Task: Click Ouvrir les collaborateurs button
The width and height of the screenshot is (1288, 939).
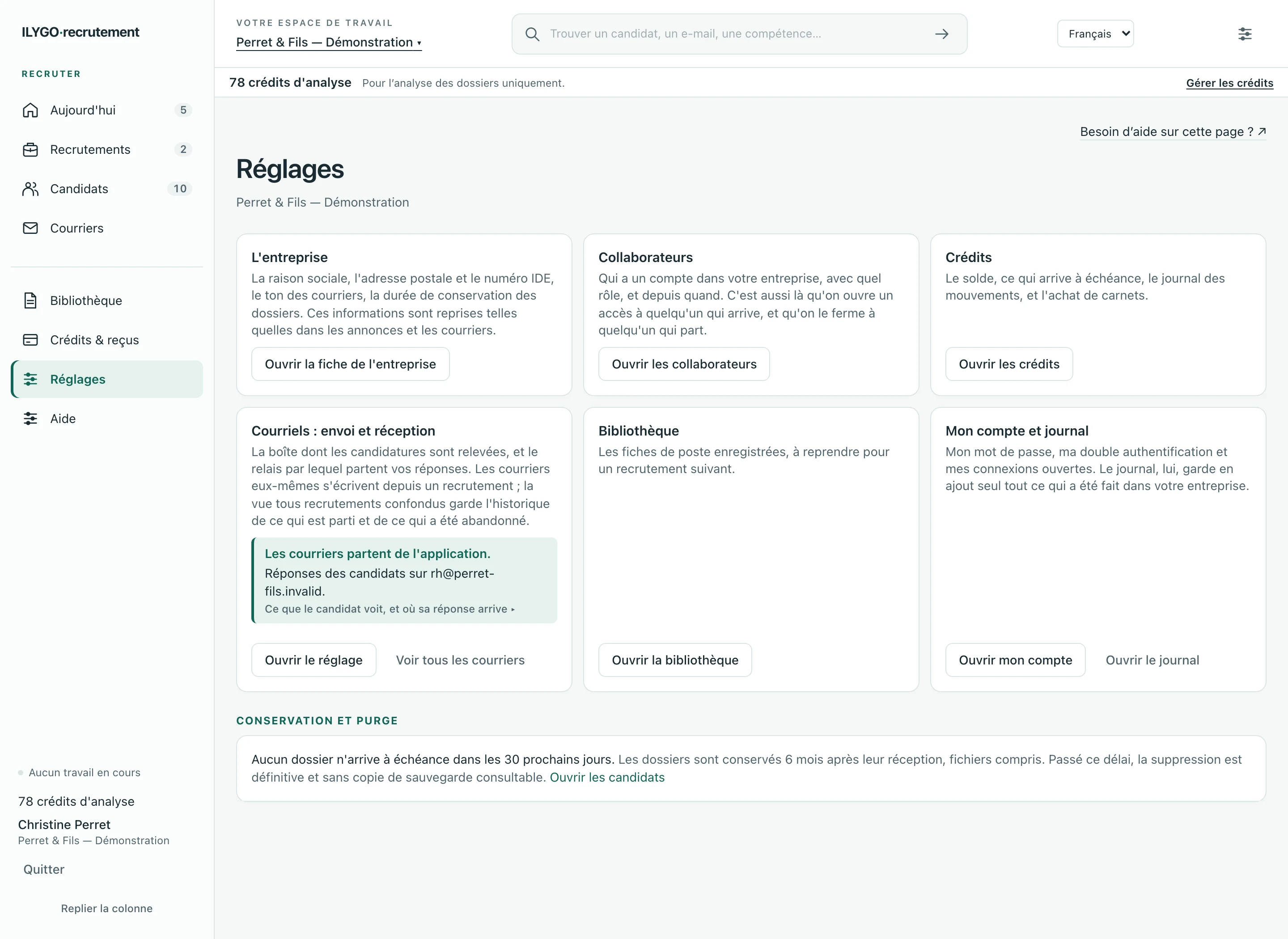Action: (x=684, y=364)
